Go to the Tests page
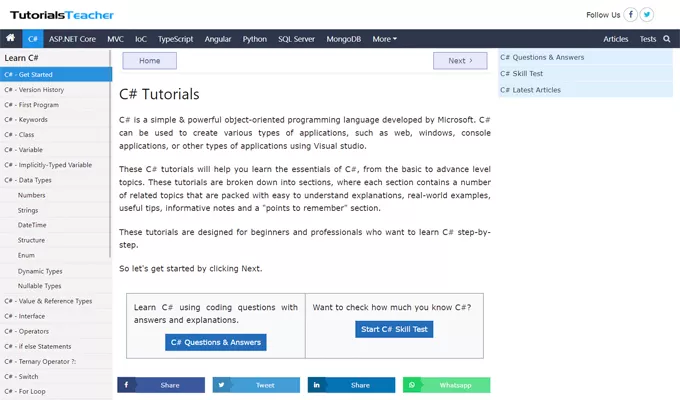This screenshot has height=400, width=680. point(648,39)
